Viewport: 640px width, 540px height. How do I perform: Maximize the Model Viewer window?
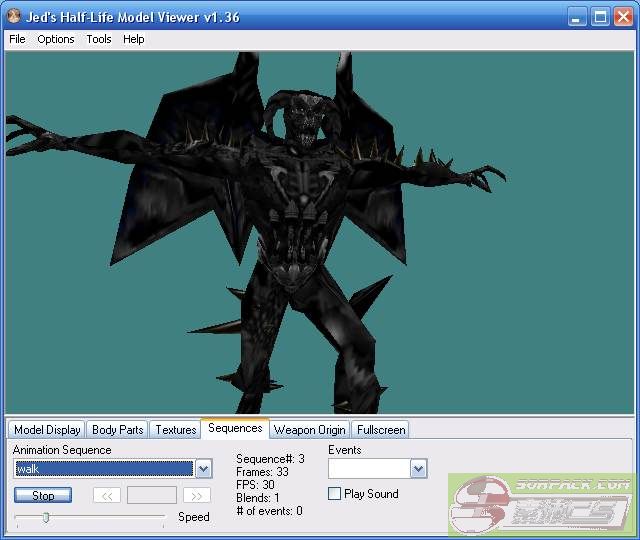[600, 17]
